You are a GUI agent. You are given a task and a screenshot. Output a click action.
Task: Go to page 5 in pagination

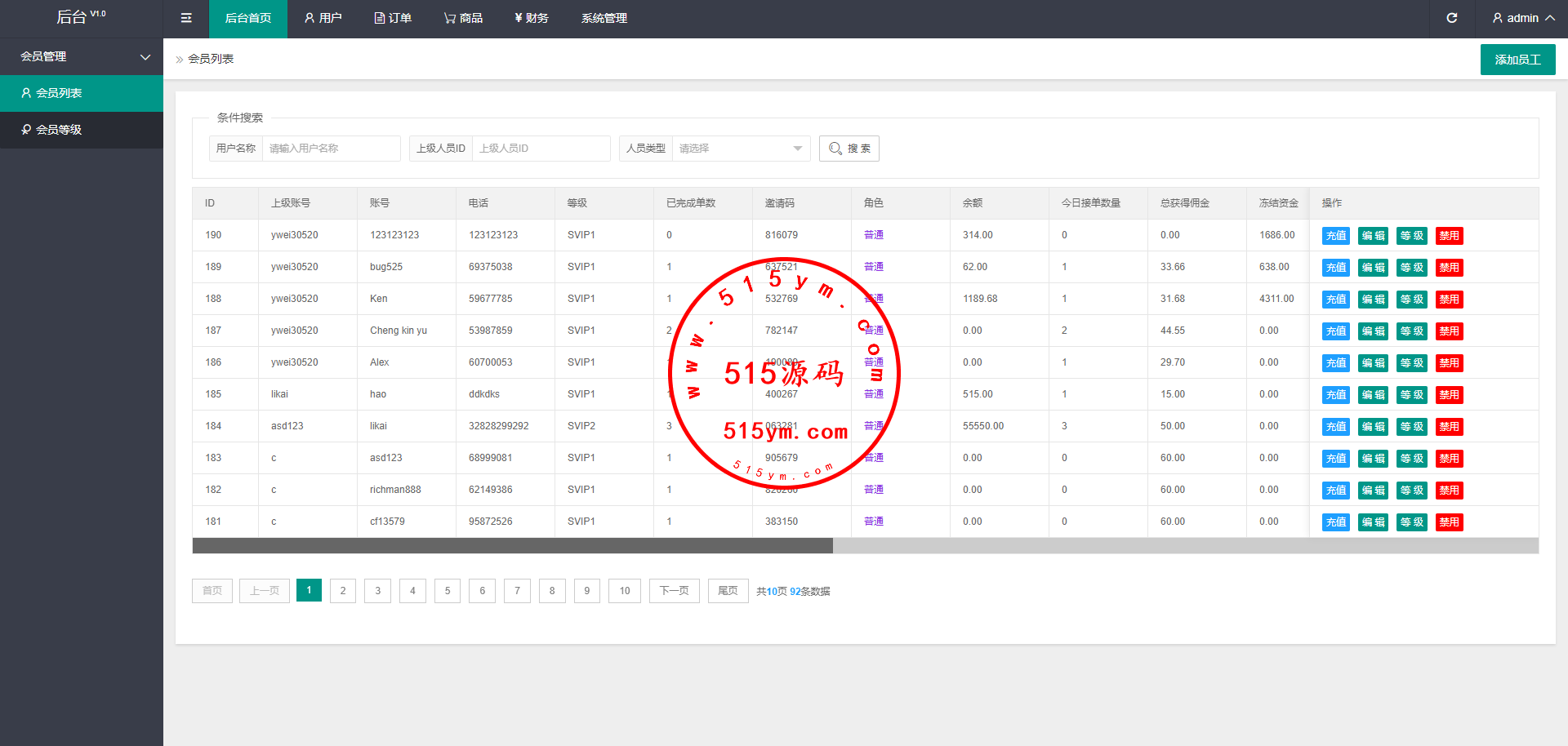coord(448,591)
